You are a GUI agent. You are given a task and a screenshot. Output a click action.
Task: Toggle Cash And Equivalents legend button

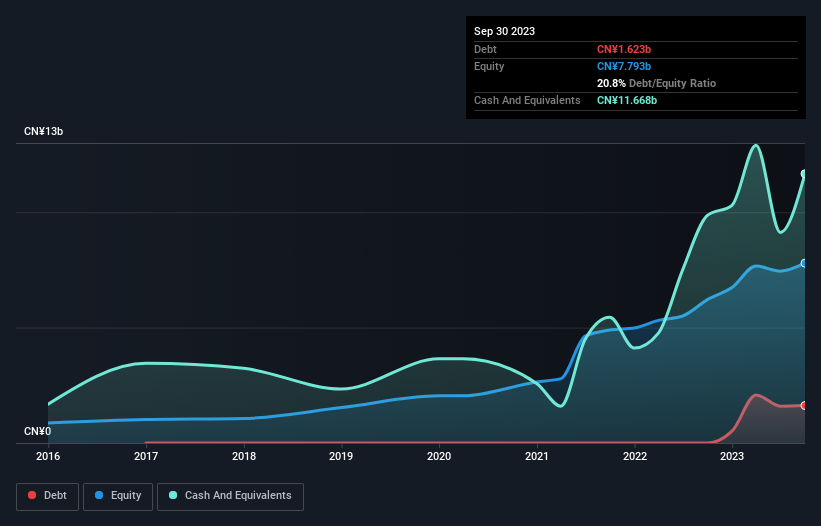click(x=230, y=496)
